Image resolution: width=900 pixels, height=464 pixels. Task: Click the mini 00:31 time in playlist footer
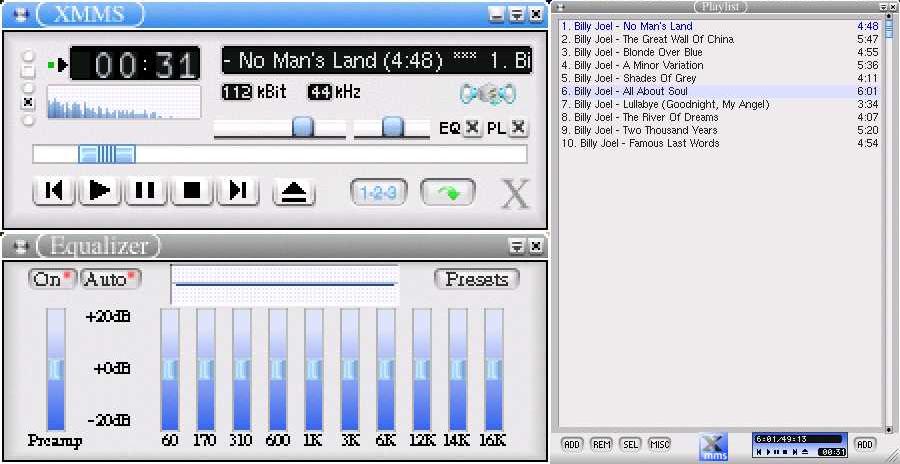click(832, 452)
